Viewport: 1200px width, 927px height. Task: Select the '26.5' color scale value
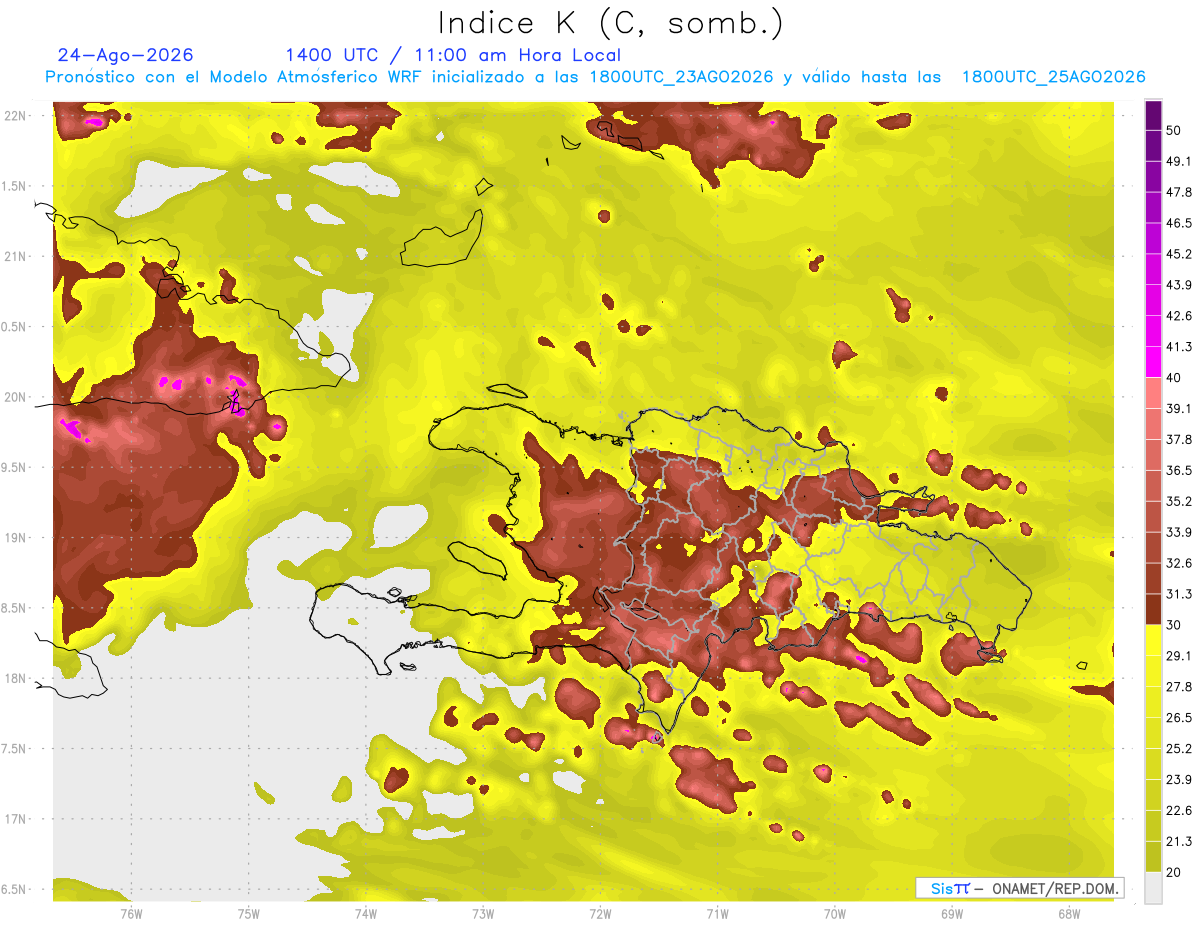tap(1178, 718)
